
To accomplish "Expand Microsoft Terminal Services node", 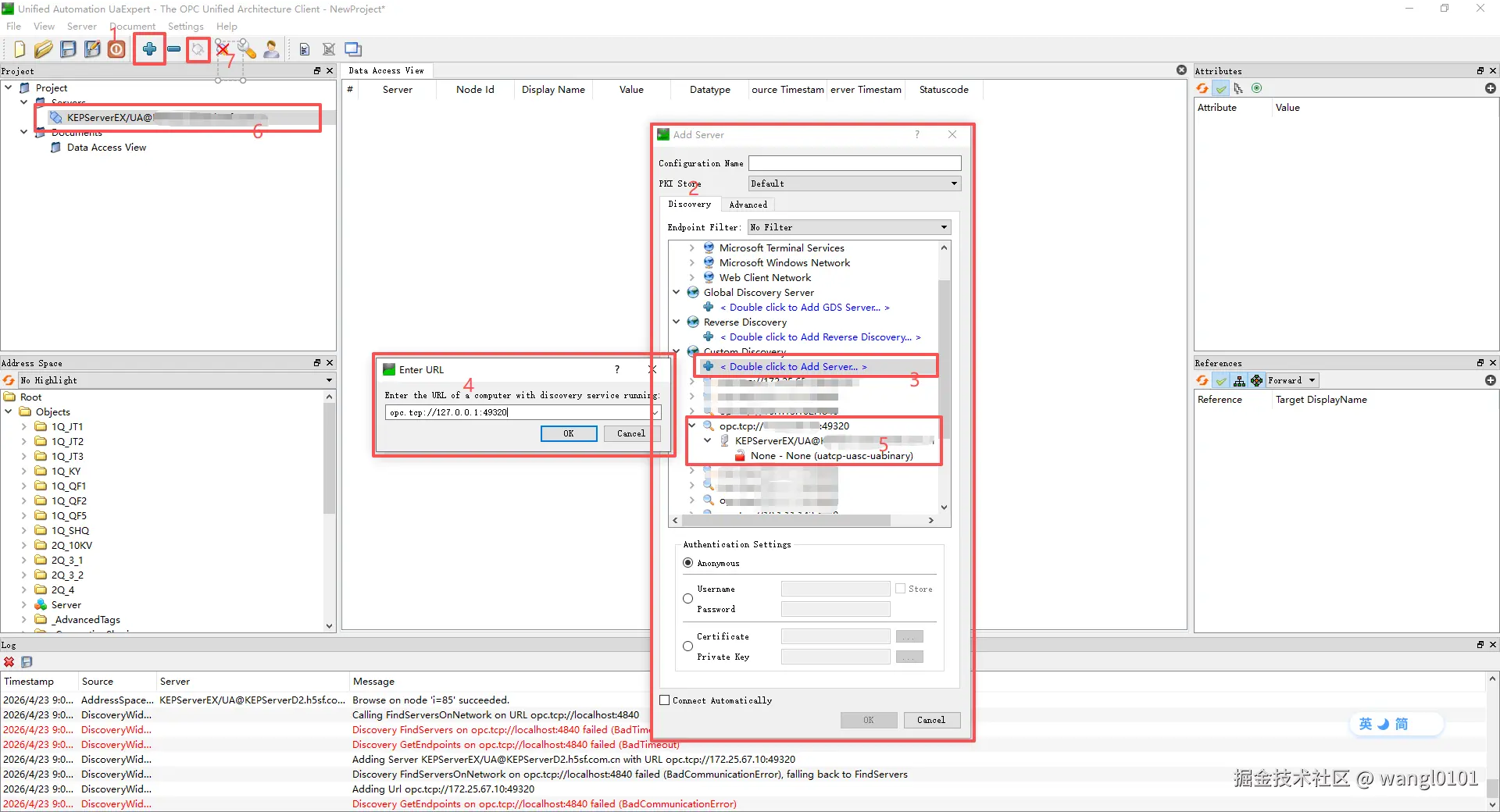I will pos(691,248).
